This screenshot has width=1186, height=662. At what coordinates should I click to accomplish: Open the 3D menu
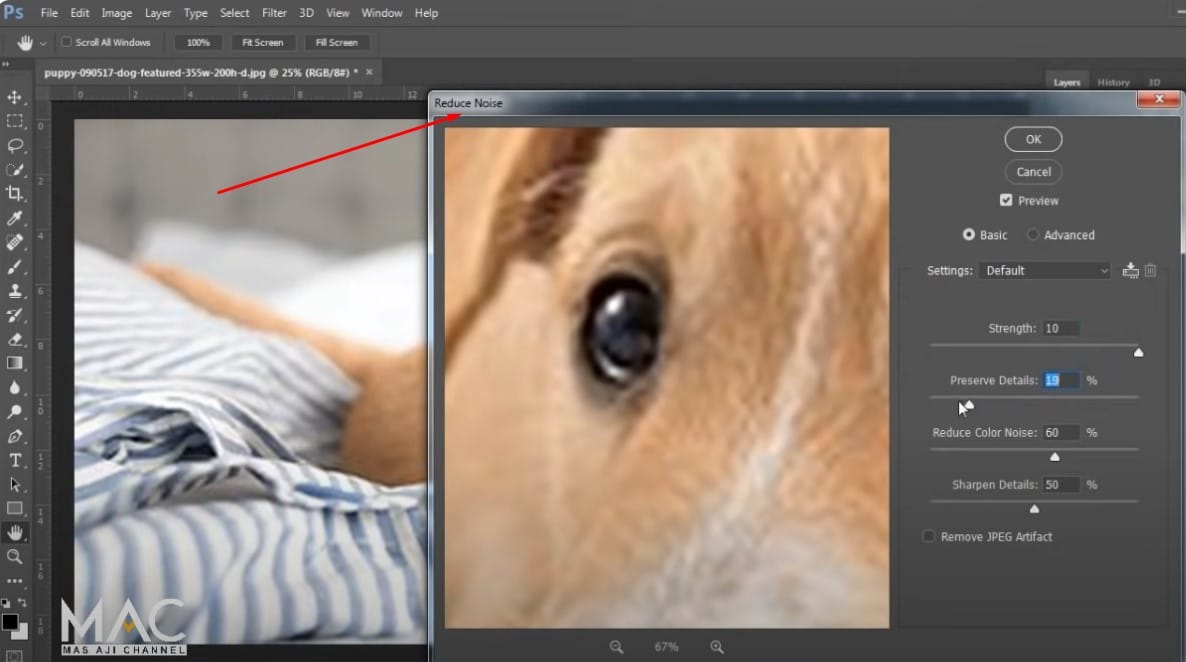pos(306,13)
